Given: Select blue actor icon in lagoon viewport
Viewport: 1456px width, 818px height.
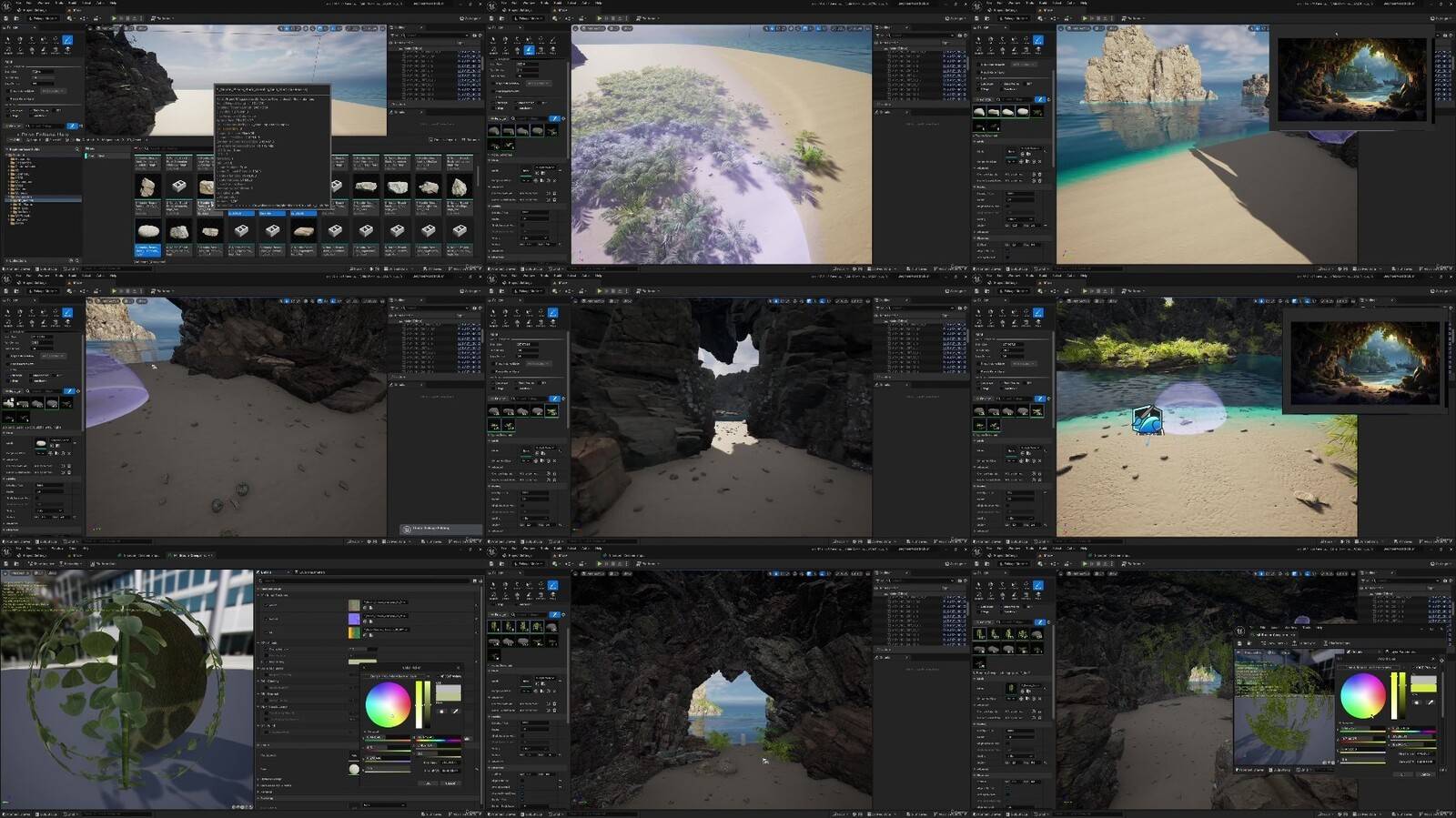Looking at the screenshot, I should click(x=1148, y=420).
